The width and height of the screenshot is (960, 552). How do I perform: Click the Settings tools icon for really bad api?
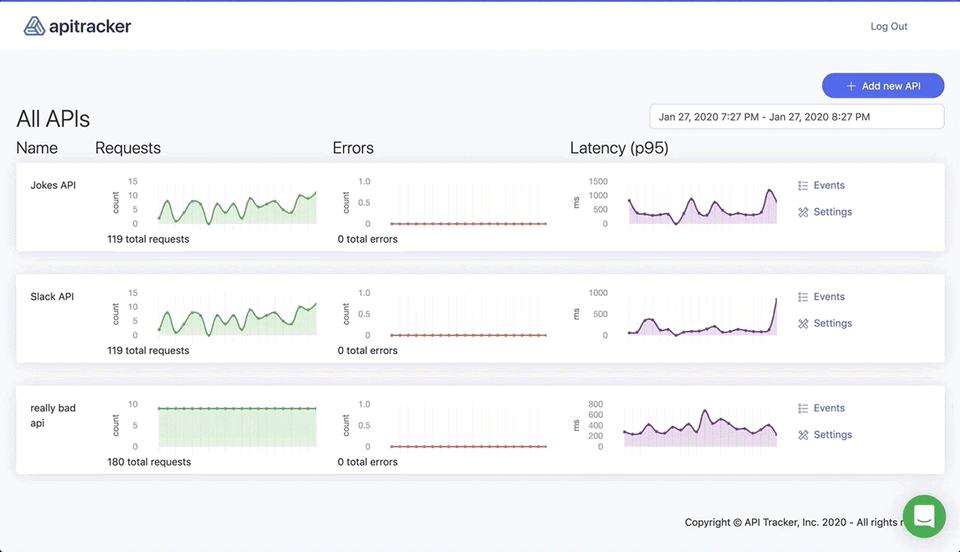click(x=803, y=435)
